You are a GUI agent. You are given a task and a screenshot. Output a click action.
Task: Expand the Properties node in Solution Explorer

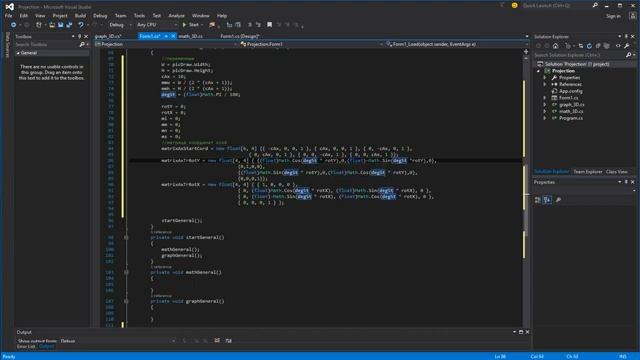point(544,78)
